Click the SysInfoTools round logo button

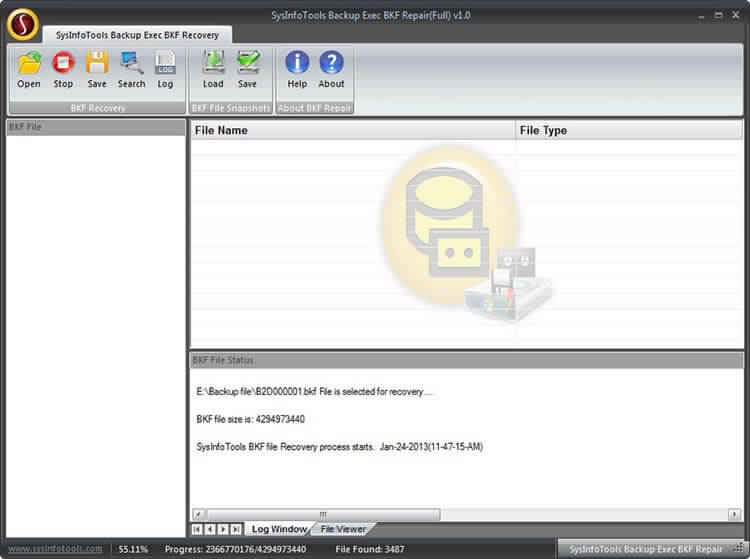tap(23, 24)
